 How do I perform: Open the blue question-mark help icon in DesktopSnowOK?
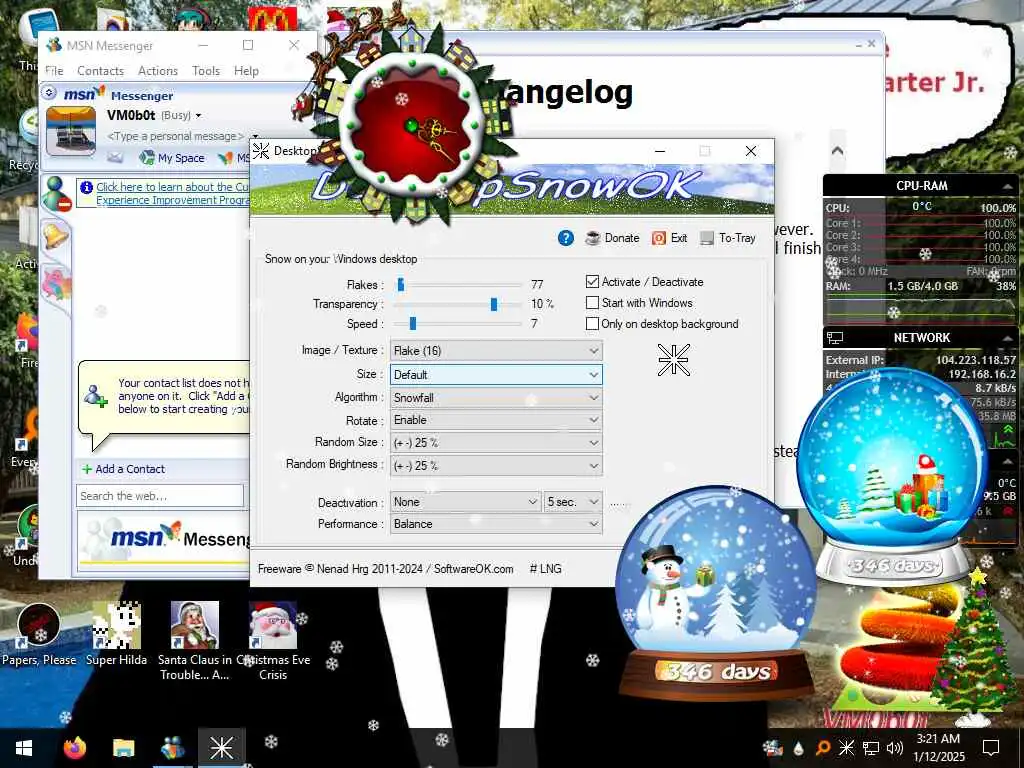566,238
